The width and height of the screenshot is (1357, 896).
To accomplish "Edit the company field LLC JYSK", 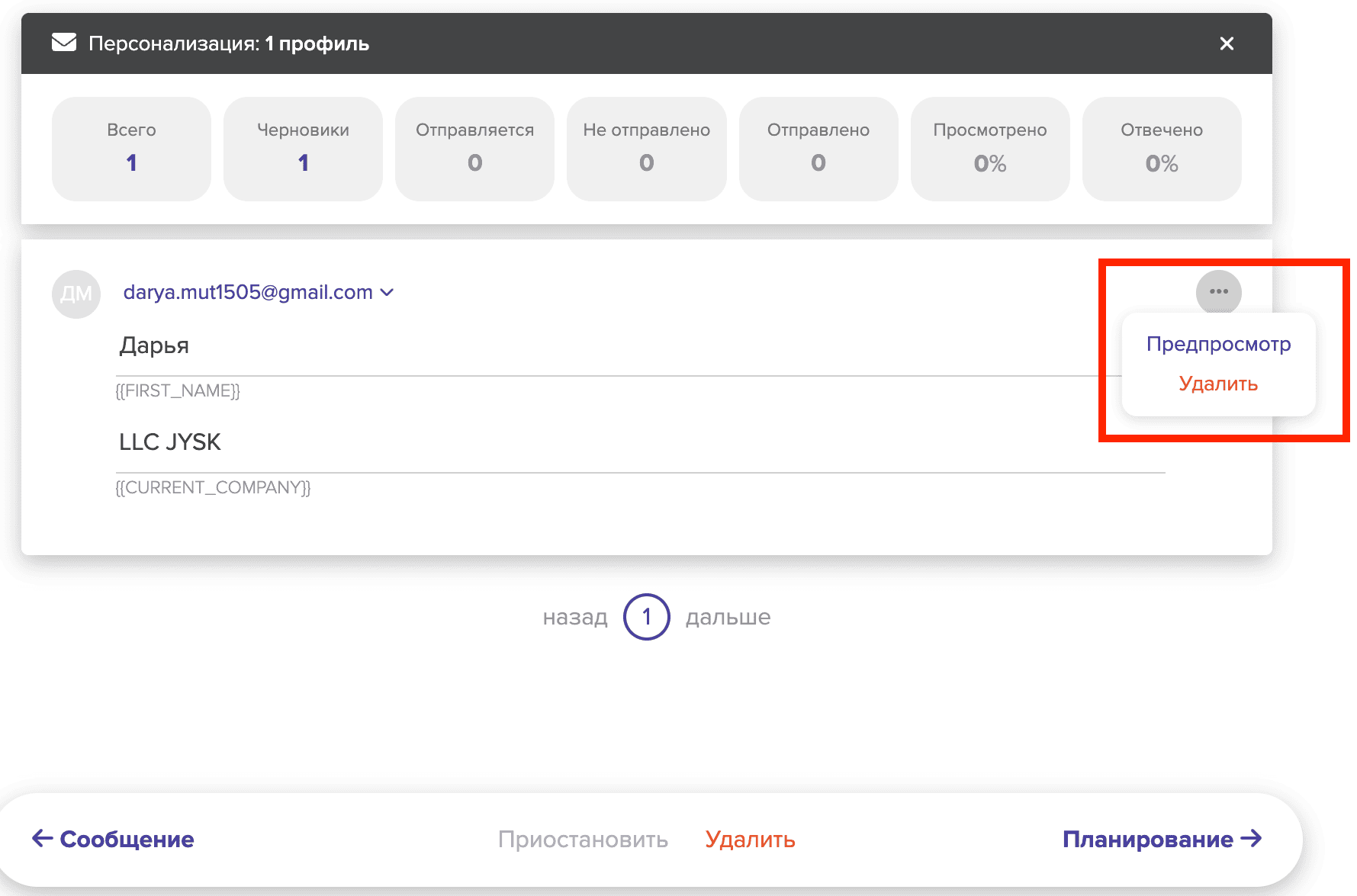I will pyautogui.click(x=610, y=442).
